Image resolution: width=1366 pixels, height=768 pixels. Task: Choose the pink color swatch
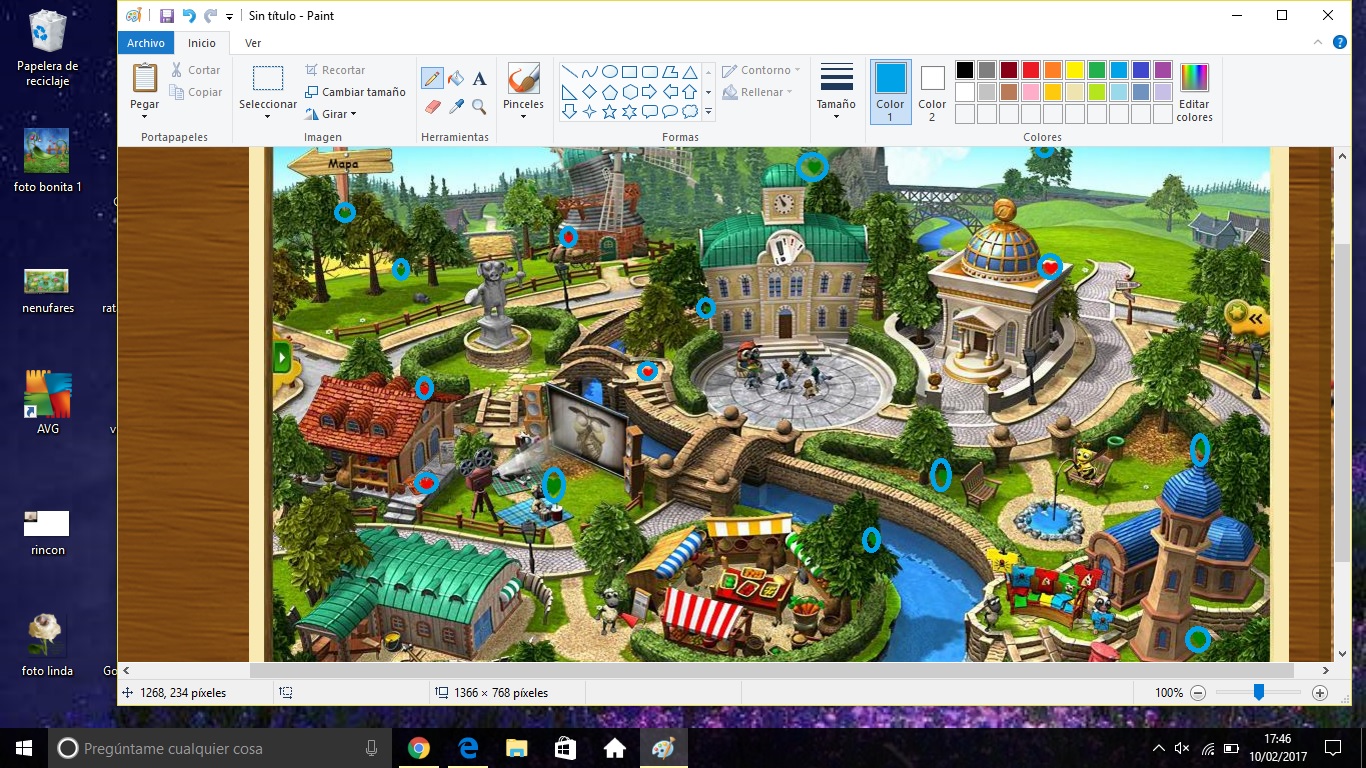tap(1031, 92)
